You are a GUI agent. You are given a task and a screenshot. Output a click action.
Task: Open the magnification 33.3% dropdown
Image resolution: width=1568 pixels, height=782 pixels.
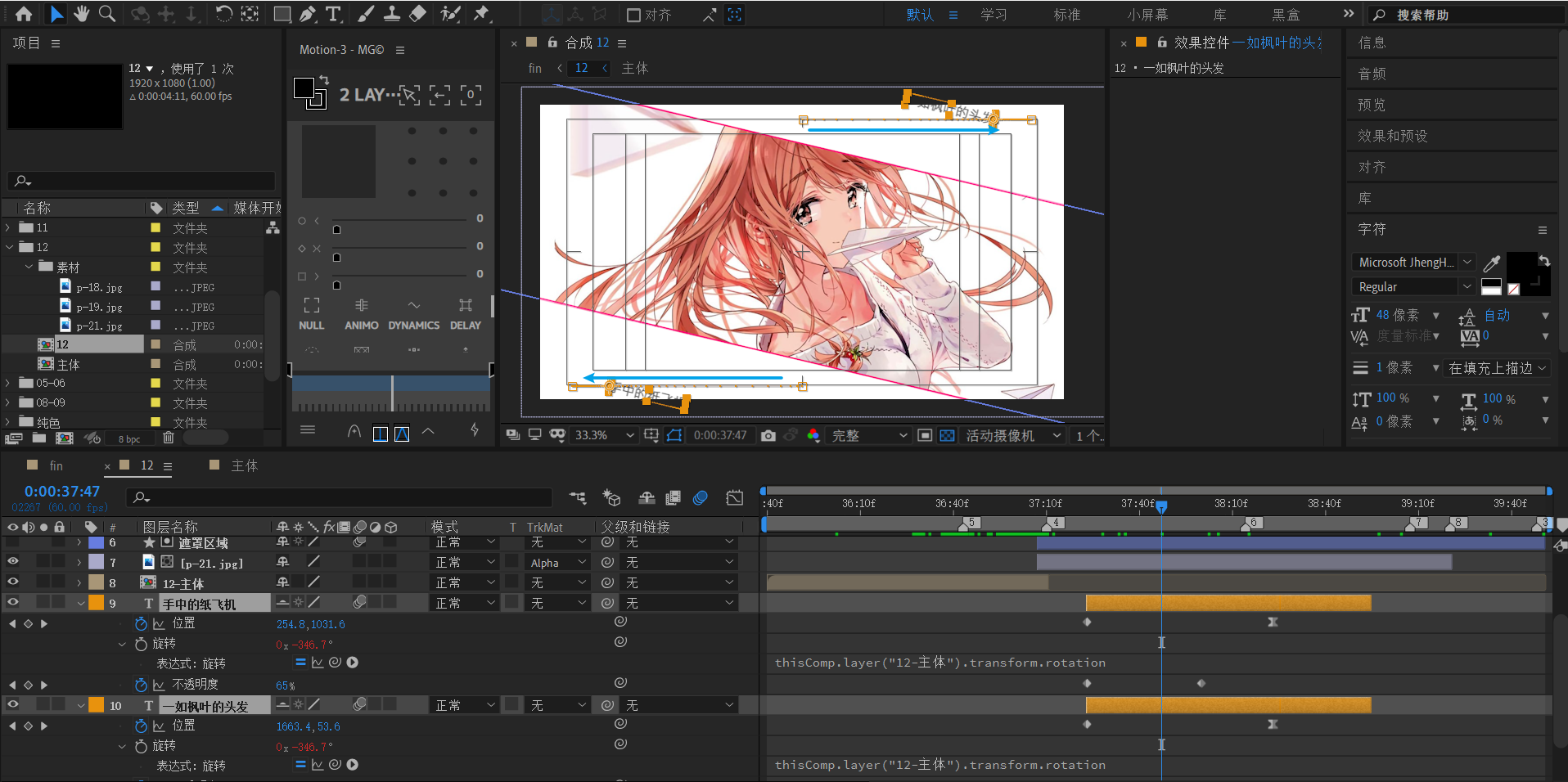tap(604, 436)
